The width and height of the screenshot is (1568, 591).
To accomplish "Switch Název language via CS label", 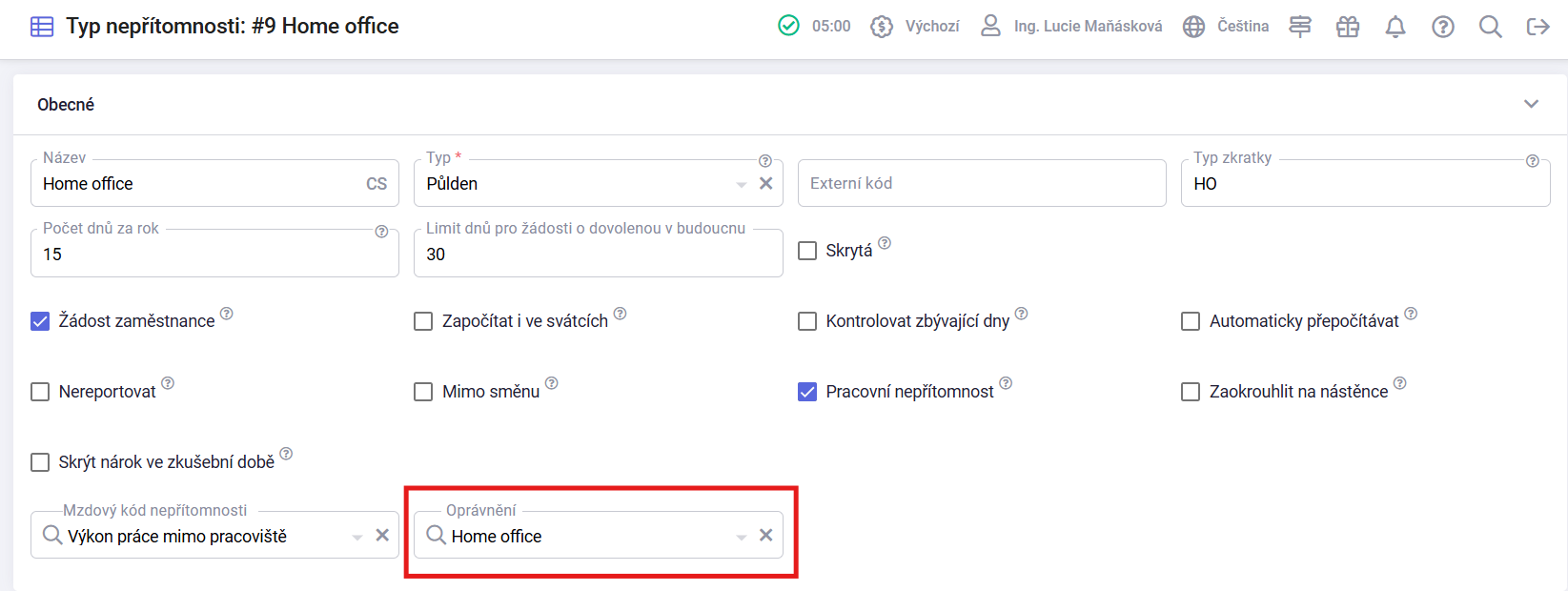I will tap(377, 184).
